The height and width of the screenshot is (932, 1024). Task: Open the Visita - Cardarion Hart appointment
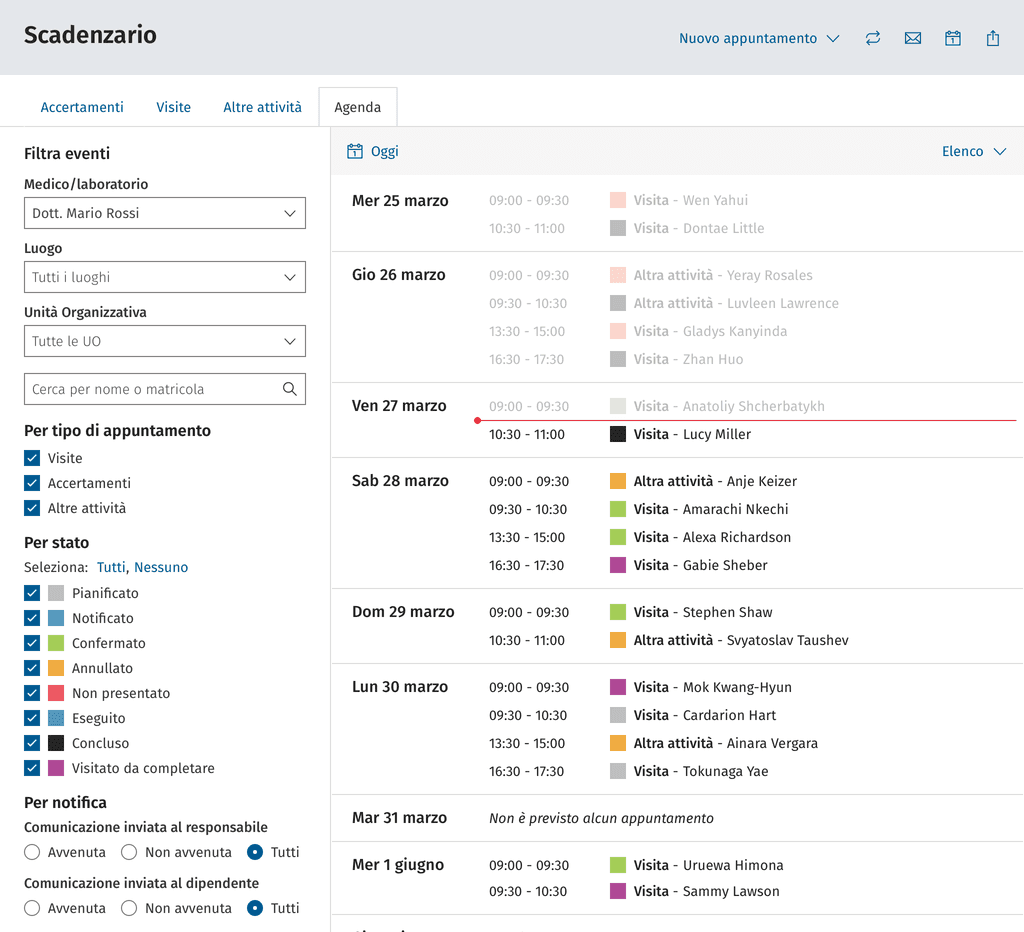click(x=705, y=715)
